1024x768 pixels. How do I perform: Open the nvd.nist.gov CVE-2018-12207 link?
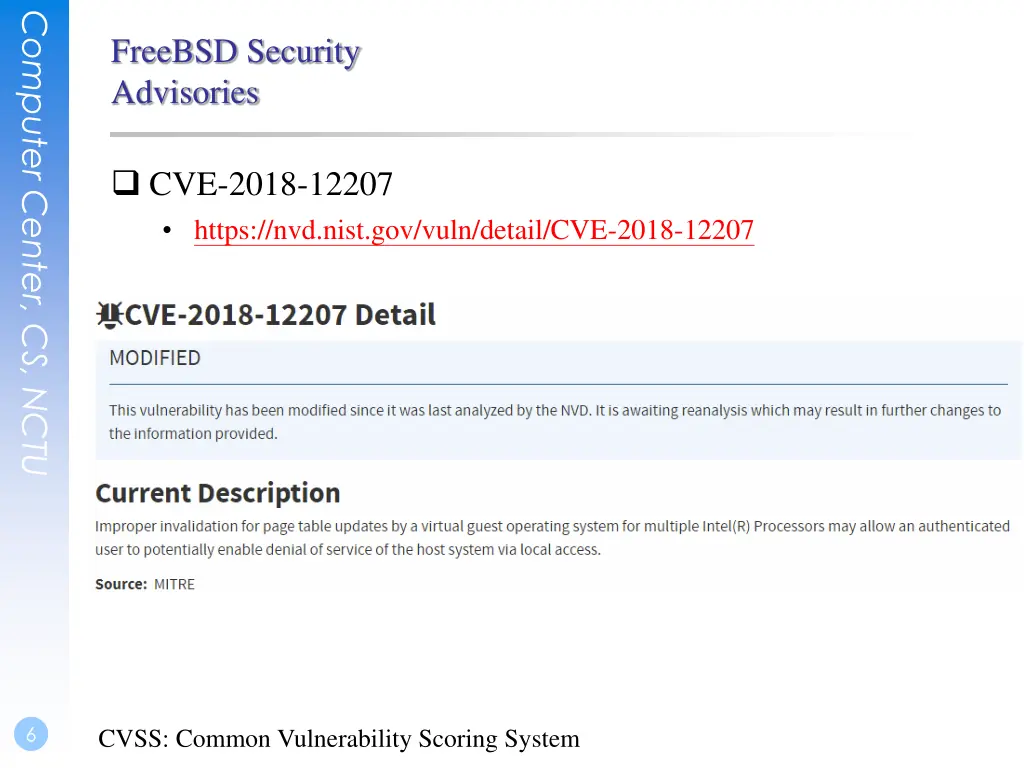coord(473,230)
